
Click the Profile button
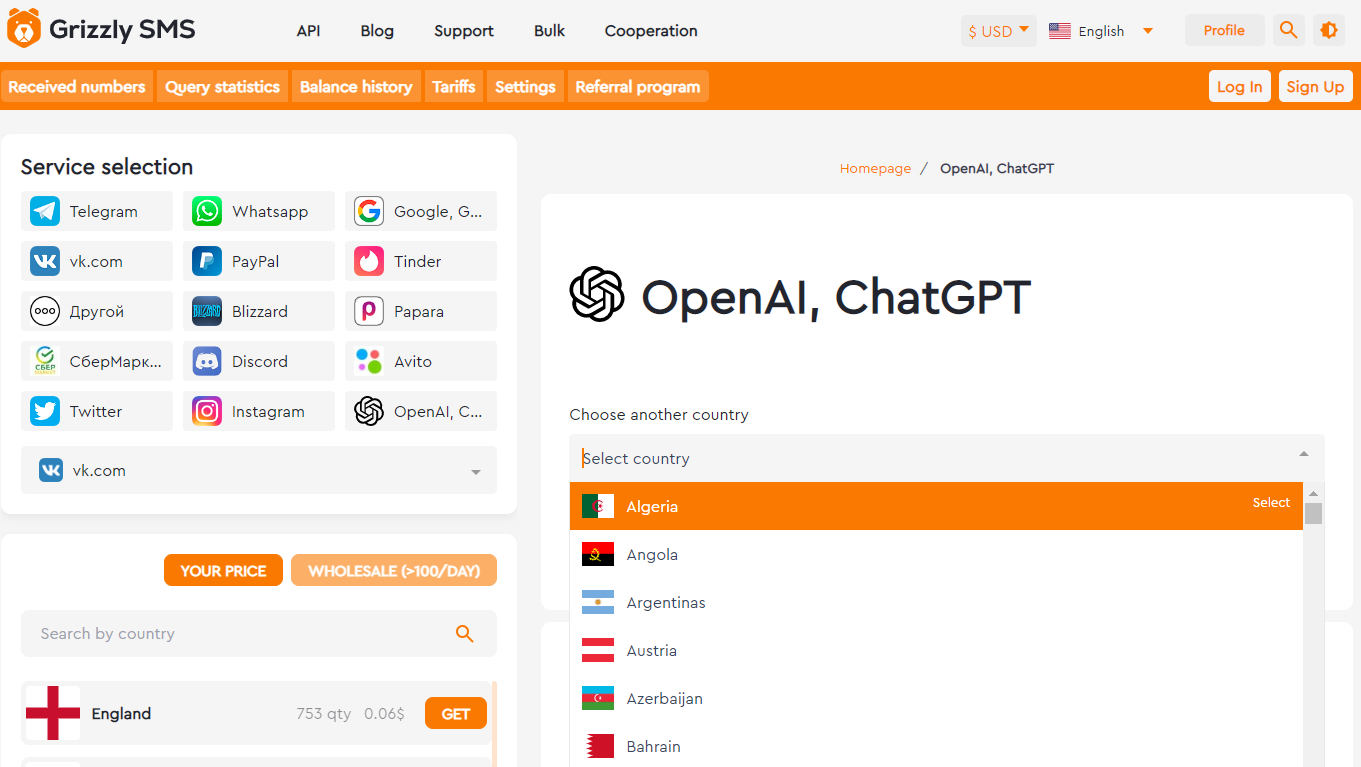tap(1224, 30)
